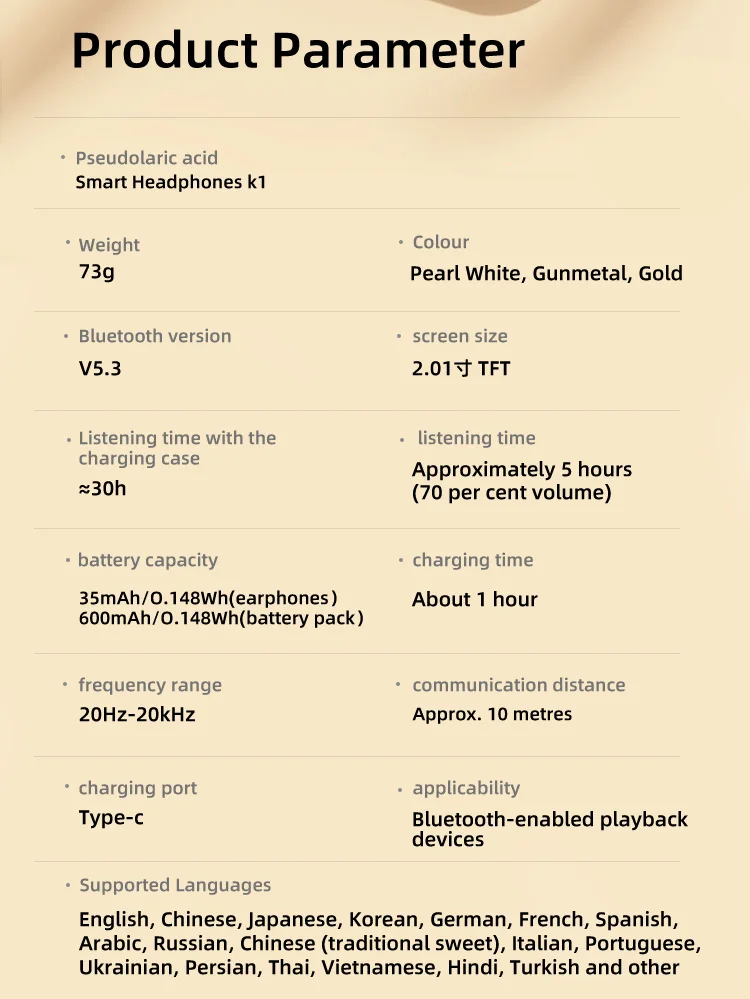The width and height of the screenshot is (750, 999).
Task: Click the 73g weight value
Action: pyautogui.click(x=97, y=272)
